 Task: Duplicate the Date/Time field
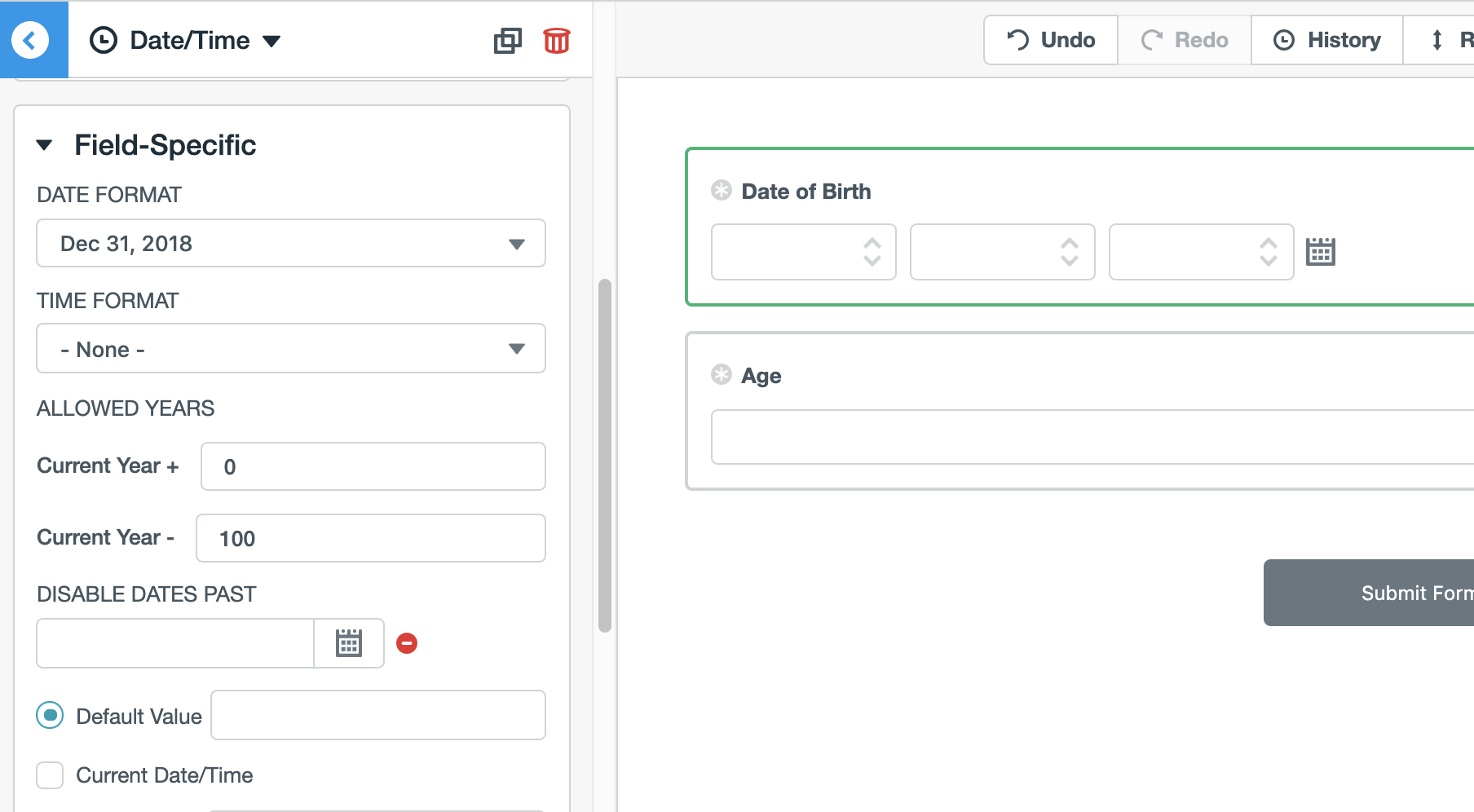[507, 40]
